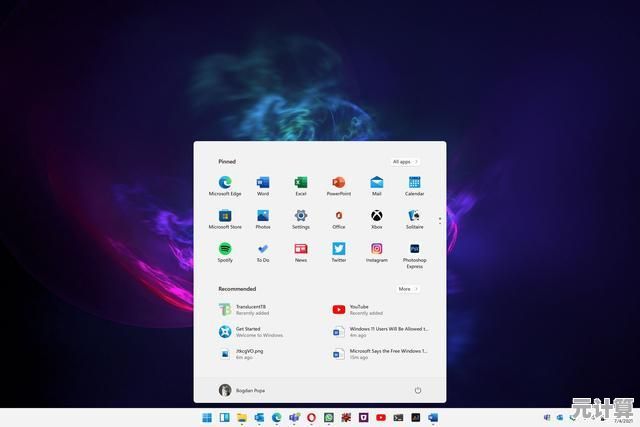The image size is (640, 427).
Task: Open File Explorer on the taskbar
Action: (242, 417)
